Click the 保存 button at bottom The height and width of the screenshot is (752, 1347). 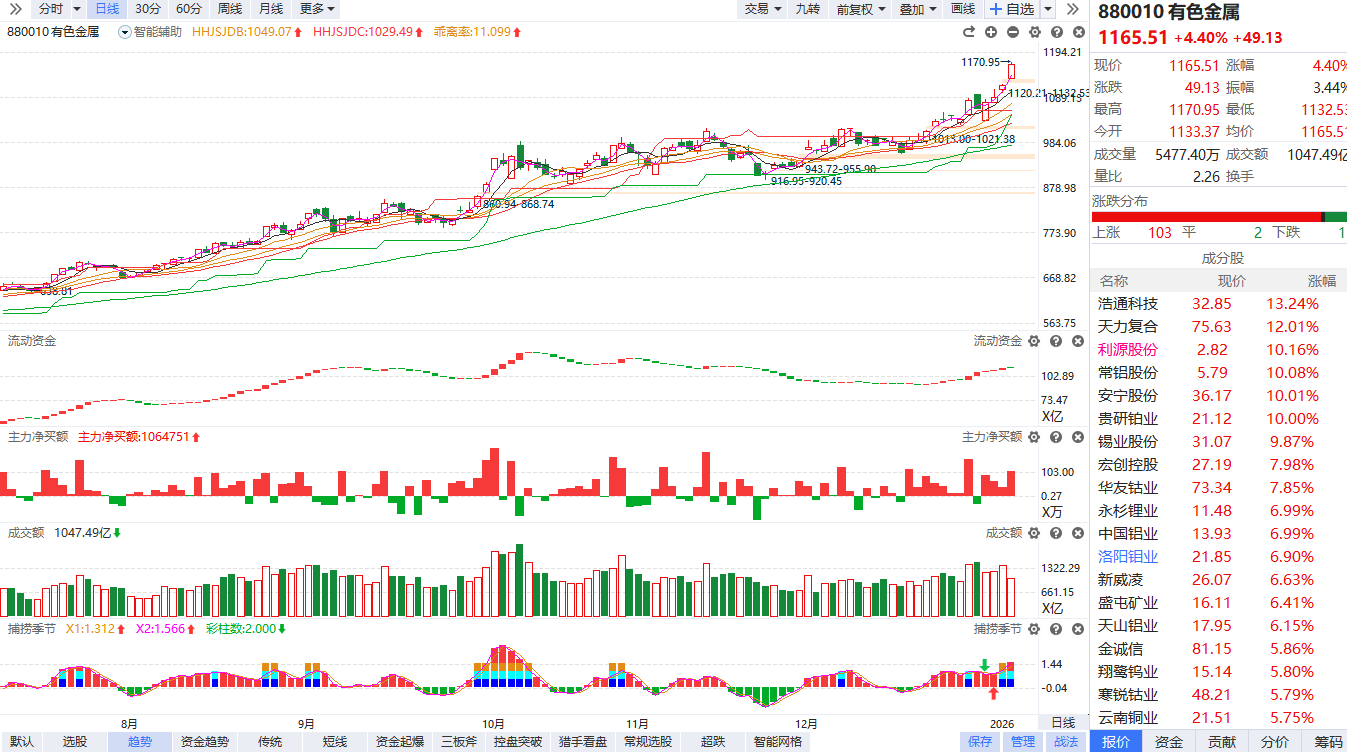[980, 742]
